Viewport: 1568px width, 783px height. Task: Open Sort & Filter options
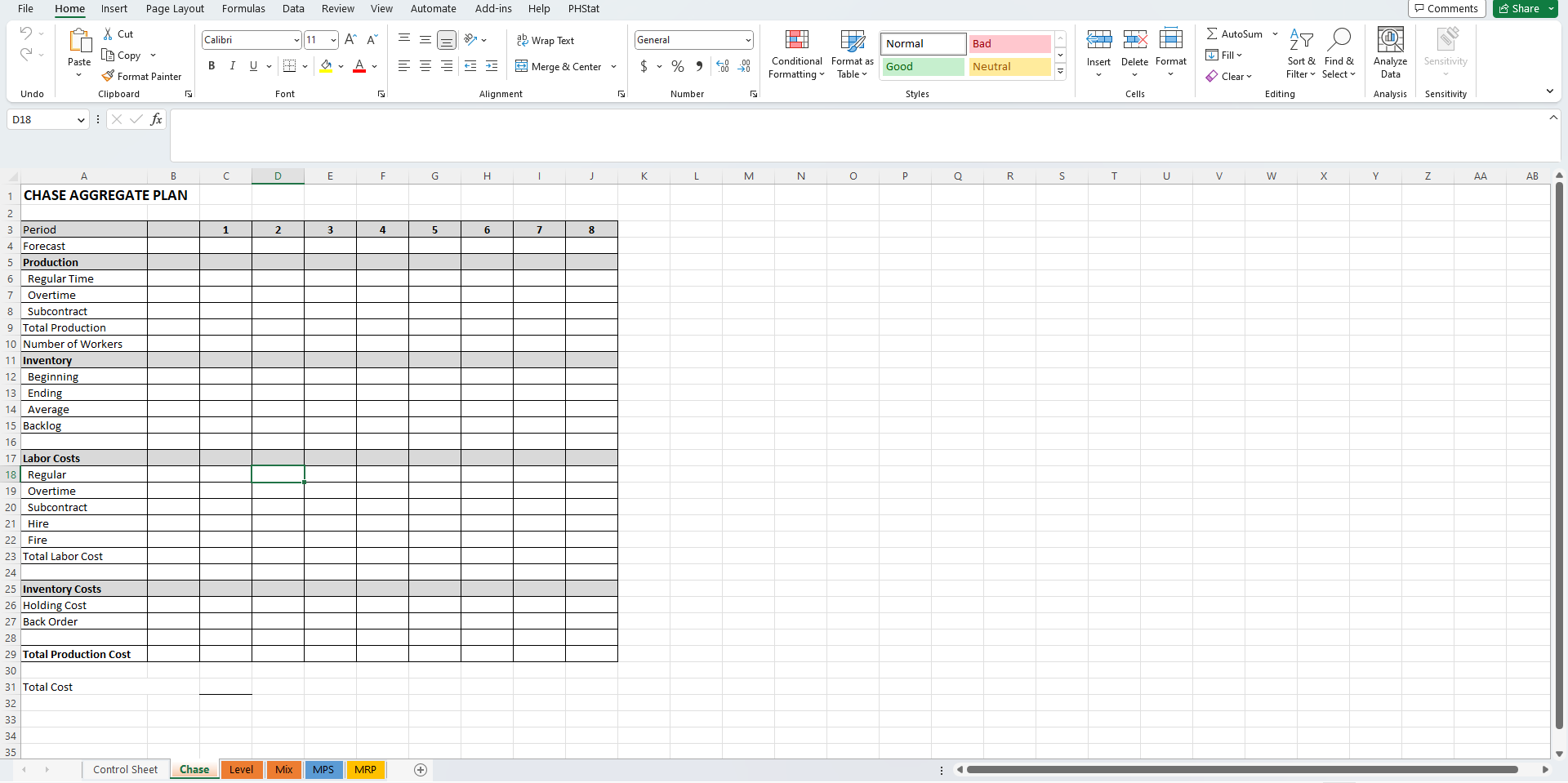(x=1301, y=55)
